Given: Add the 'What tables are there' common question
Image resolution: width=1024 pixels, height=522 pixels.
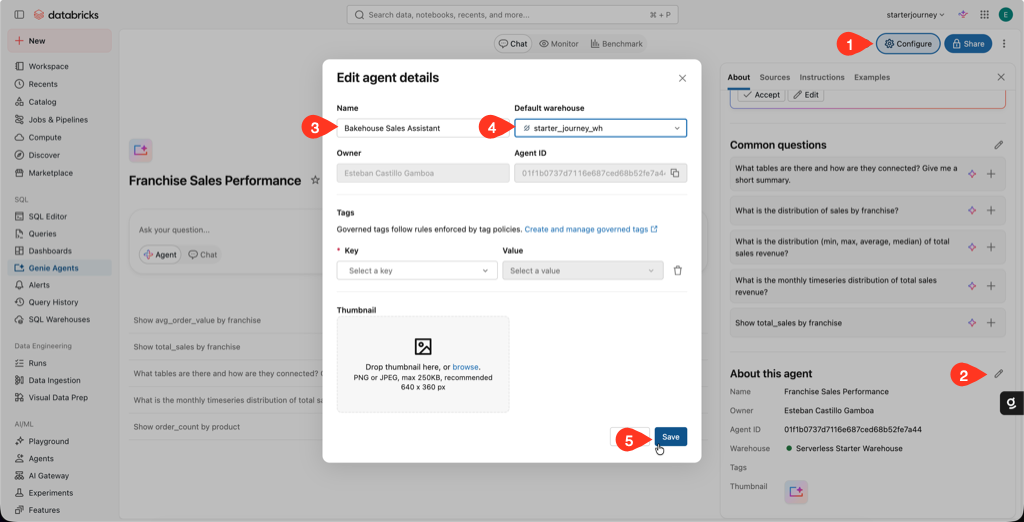Looking at the screenshot, I should click(991, 174).
